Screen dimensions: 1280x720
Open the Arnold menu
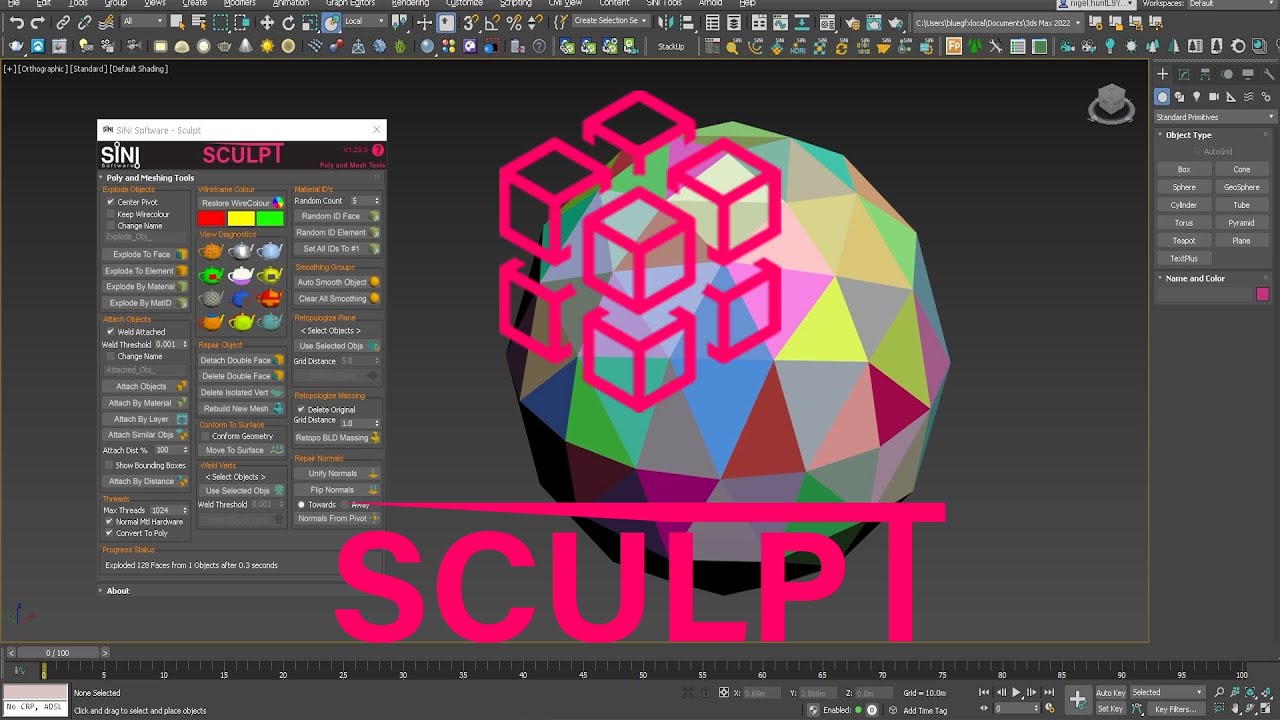(710, 3)
